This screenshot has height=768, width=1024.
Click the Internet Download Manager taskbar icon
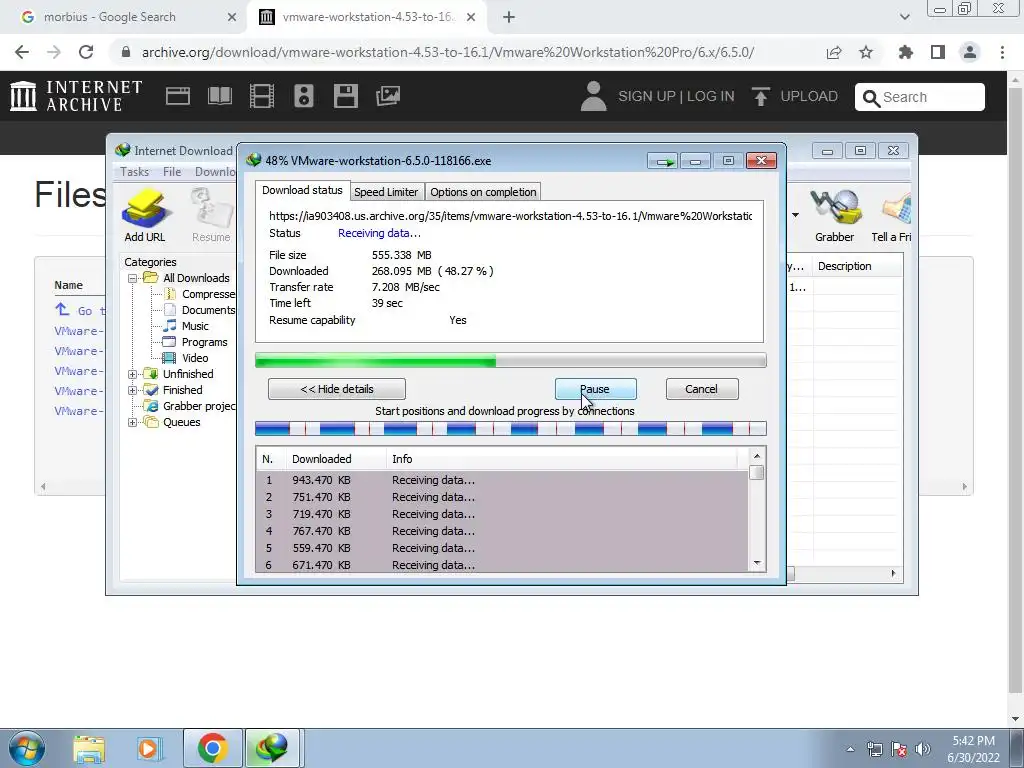[272, 748]
